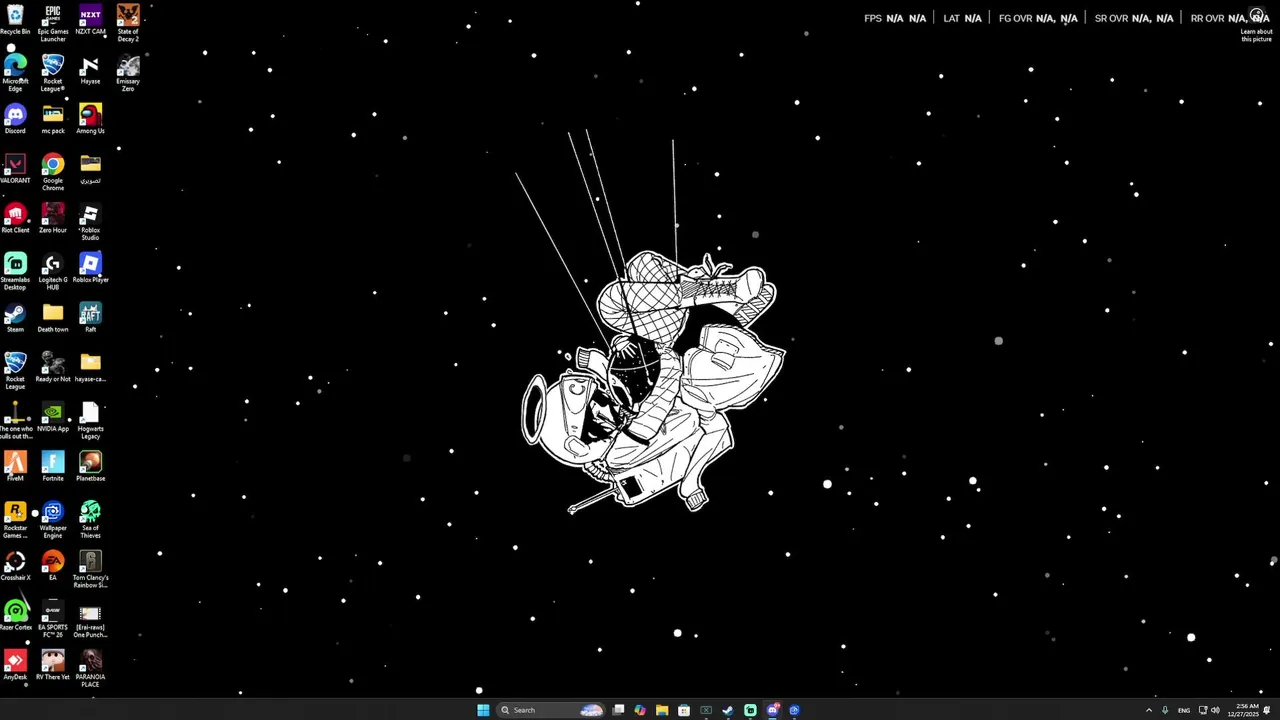1280x720 pixels.
Task: Click the taskbar Search box
Action: (550, 710)
